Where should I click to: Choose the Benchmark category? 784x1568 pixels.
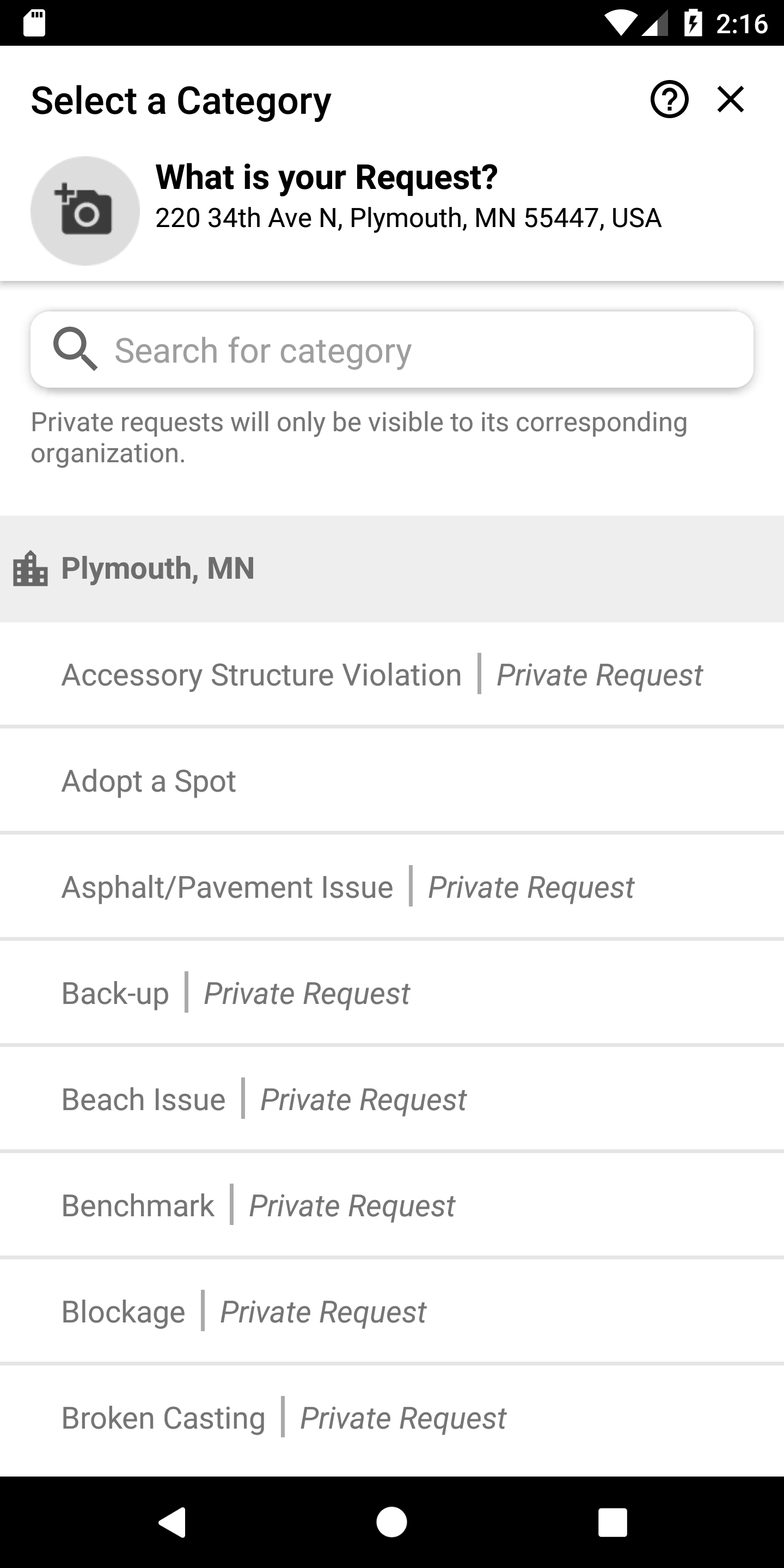[392, 1205]
